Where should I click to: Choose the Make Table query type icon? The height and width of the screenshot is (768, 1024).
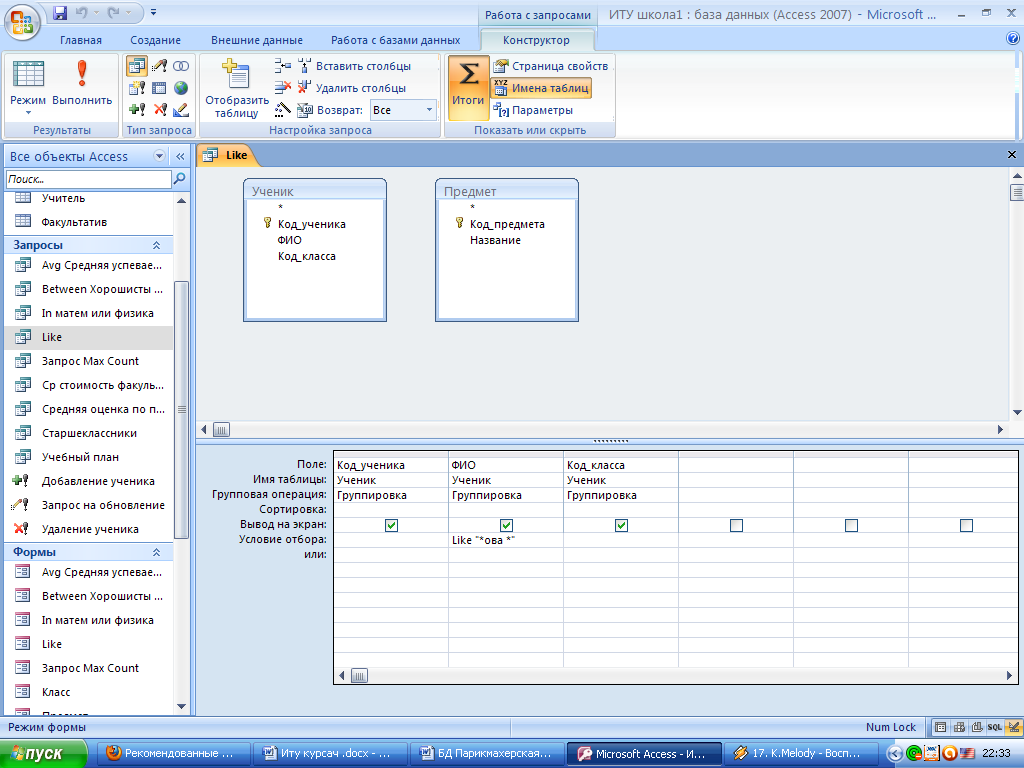point(136,88)
